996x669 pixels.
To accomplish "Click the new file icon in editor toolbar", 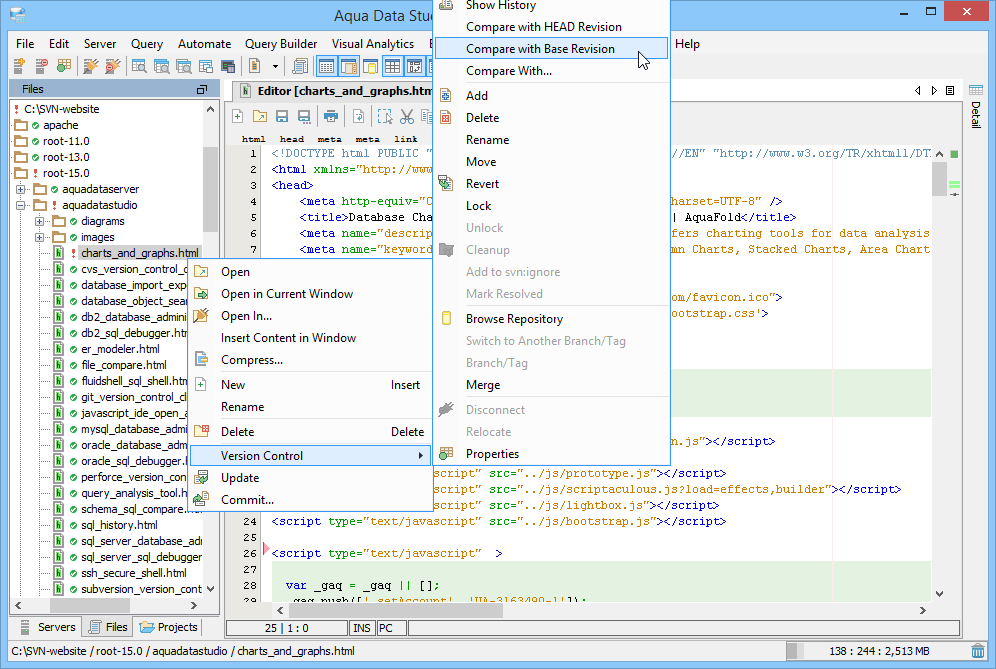I will [238, 116].
